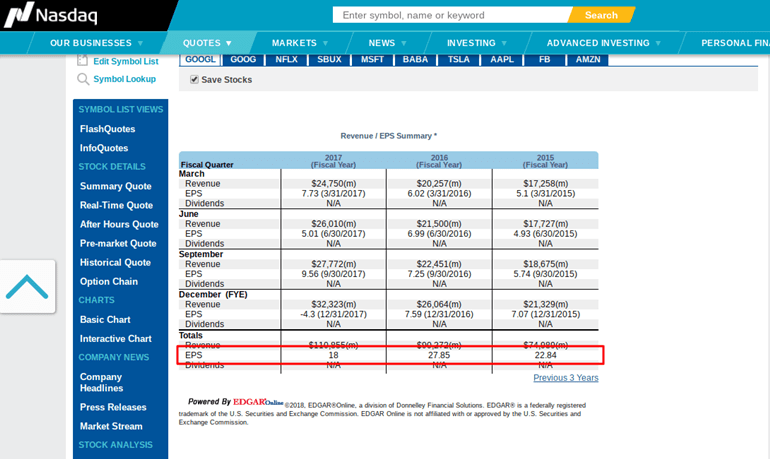Screen dimensions: 770x459
Task: Open Historical Quote page
Action: point(115,263)
